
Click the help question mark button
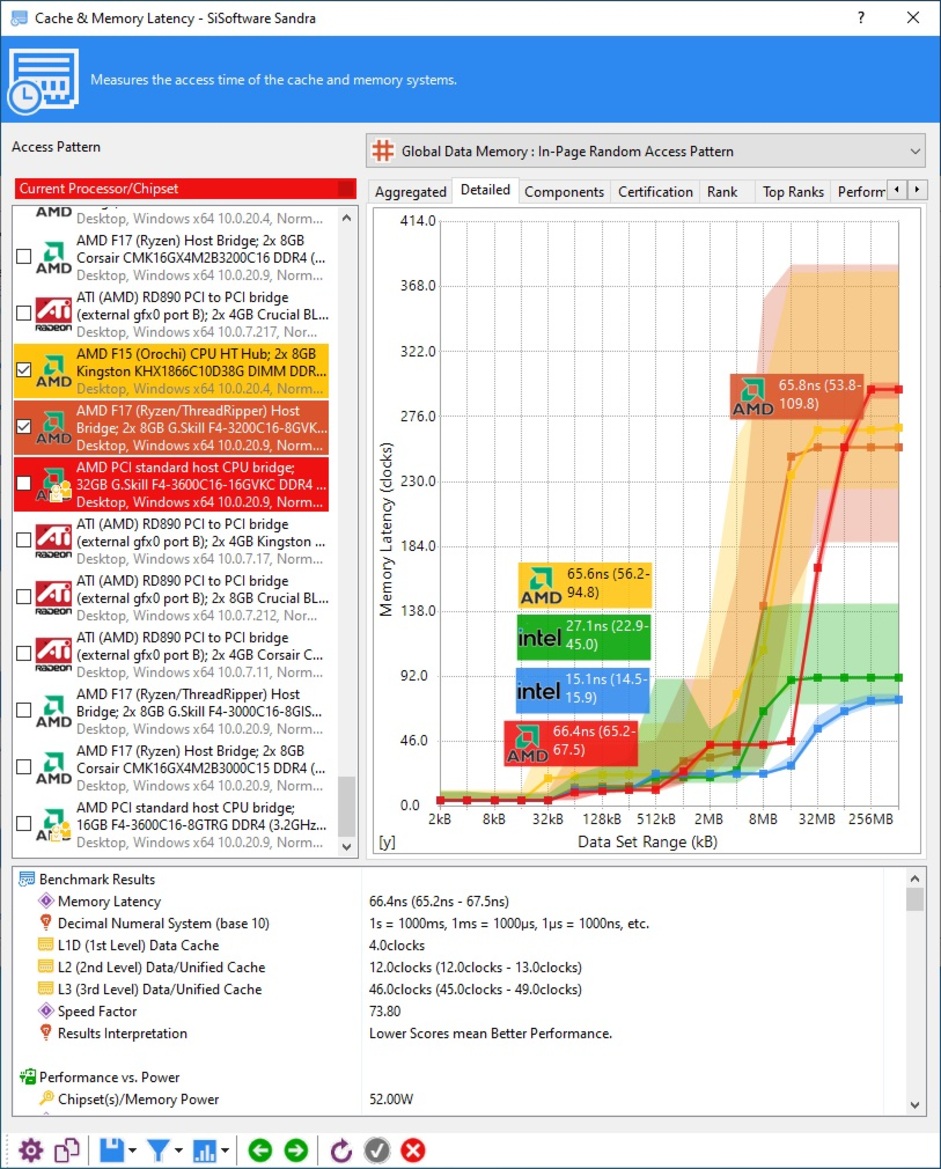(861, 18)
